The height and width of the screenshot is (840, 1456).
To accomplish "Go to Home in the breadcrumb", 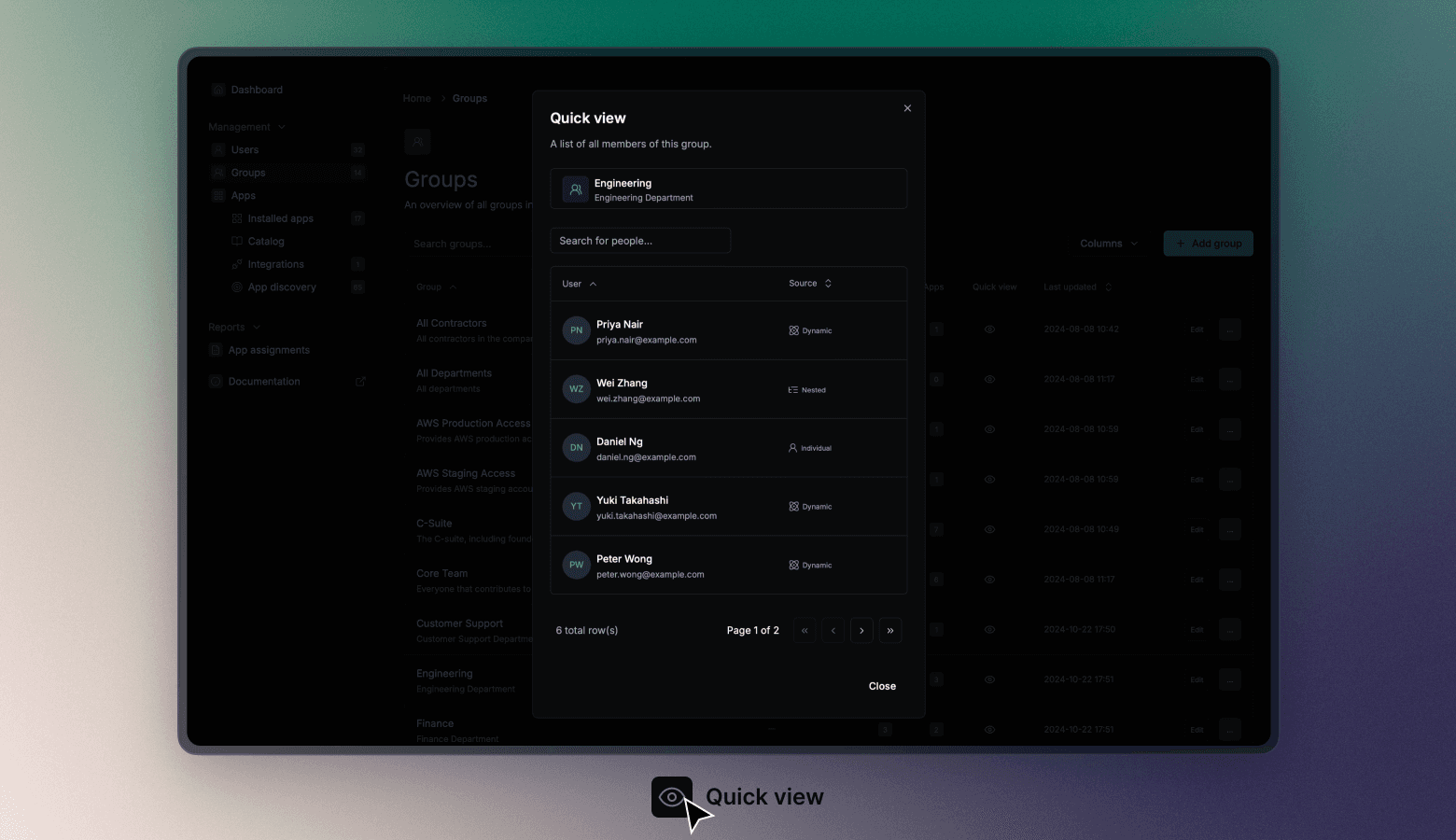I will click(417, 98).
